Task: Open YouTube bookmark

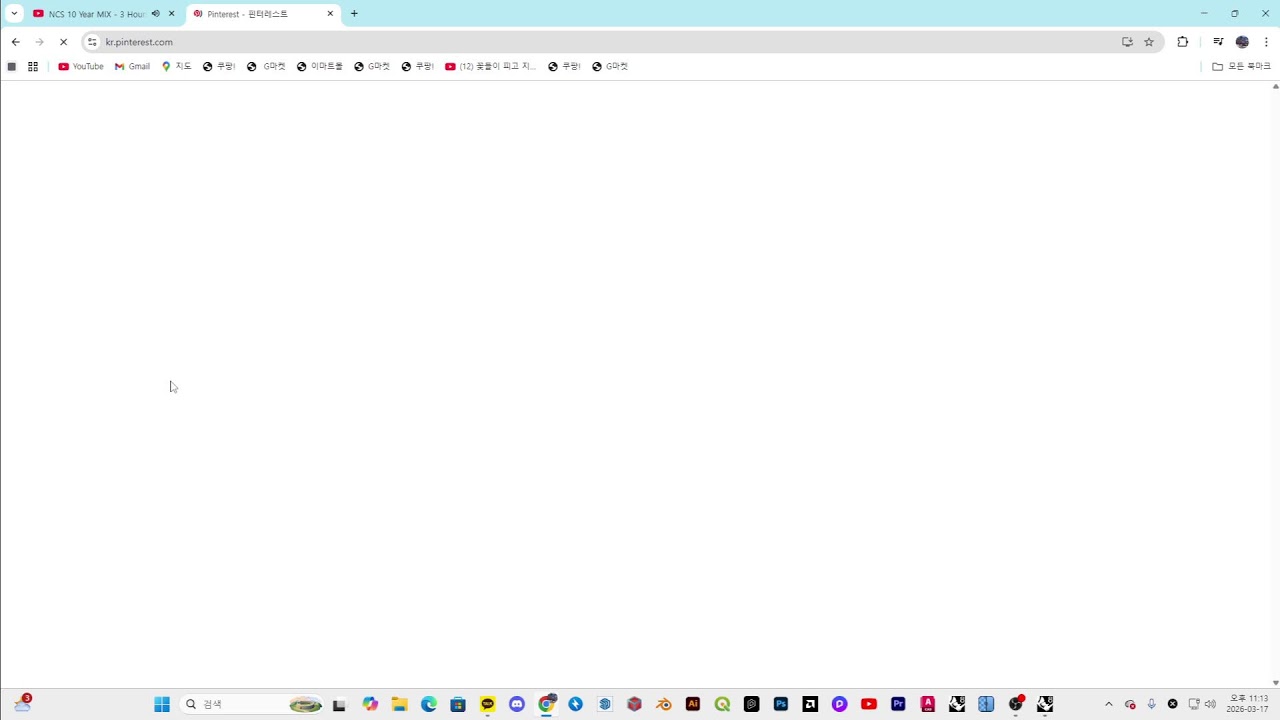Action: 81,67
